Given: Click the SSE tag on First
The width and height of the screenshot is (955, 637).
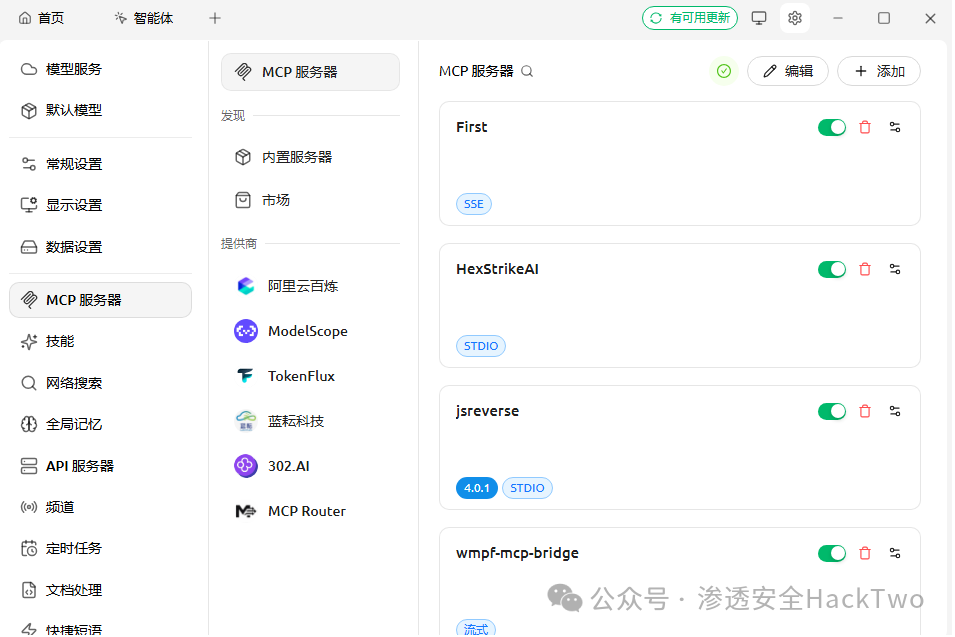Looking at the screenshot, I should (x=474, y=204).
